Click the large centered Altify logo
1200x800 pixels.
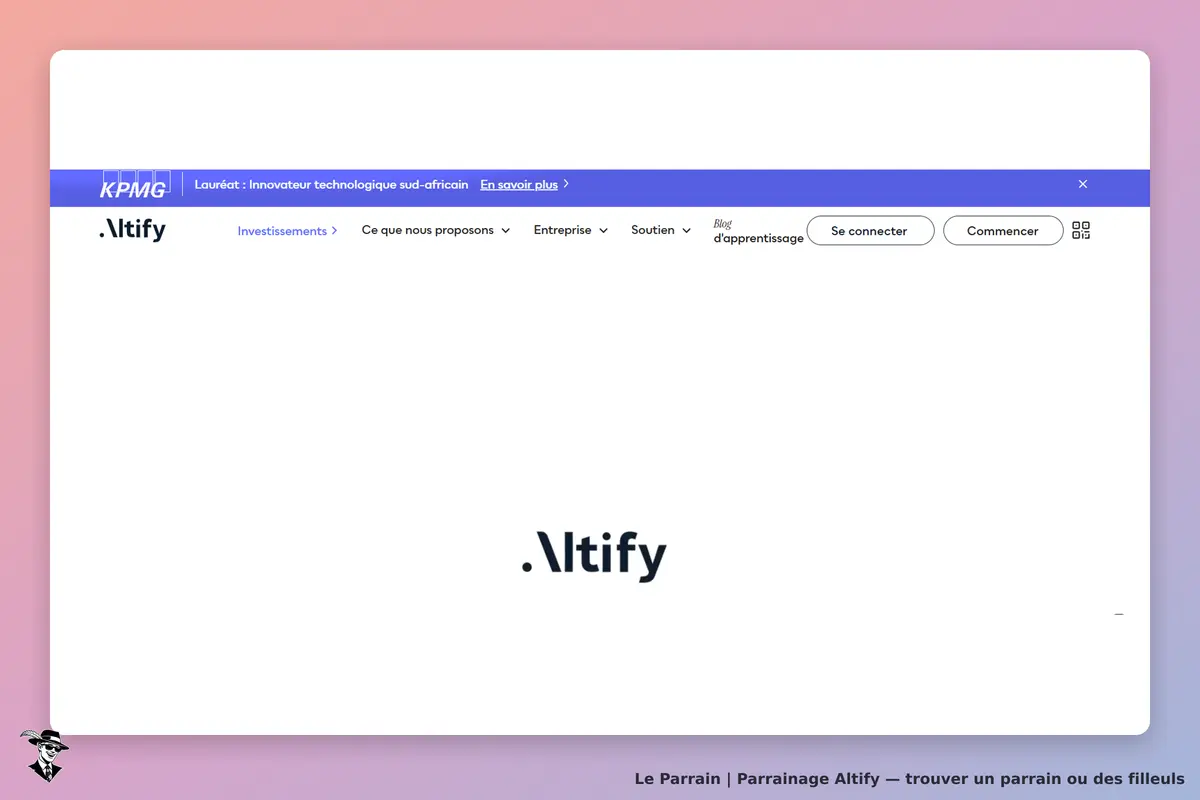594,556
